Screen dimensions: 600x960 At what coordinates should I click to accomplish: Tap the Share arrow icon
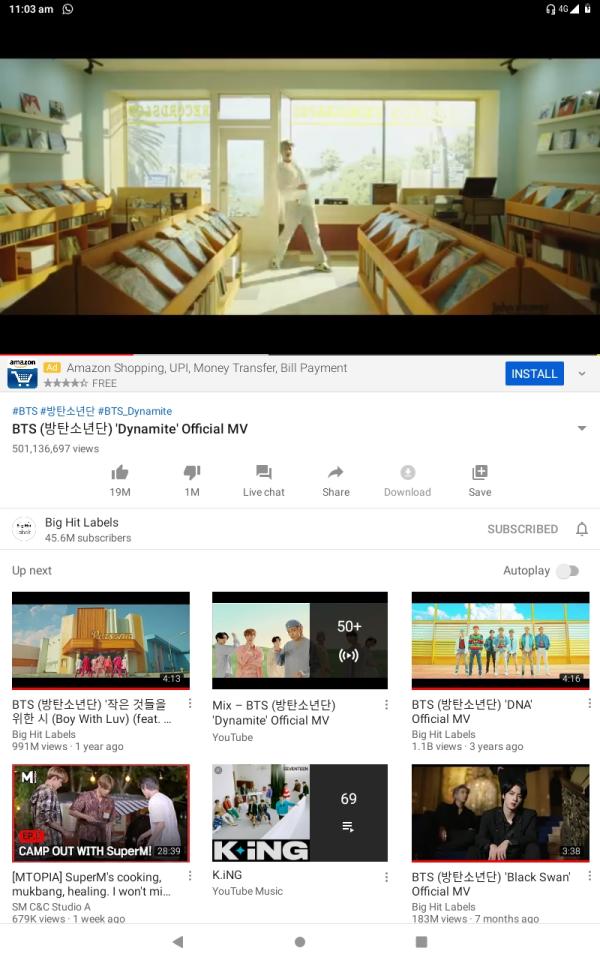(336, 472)
